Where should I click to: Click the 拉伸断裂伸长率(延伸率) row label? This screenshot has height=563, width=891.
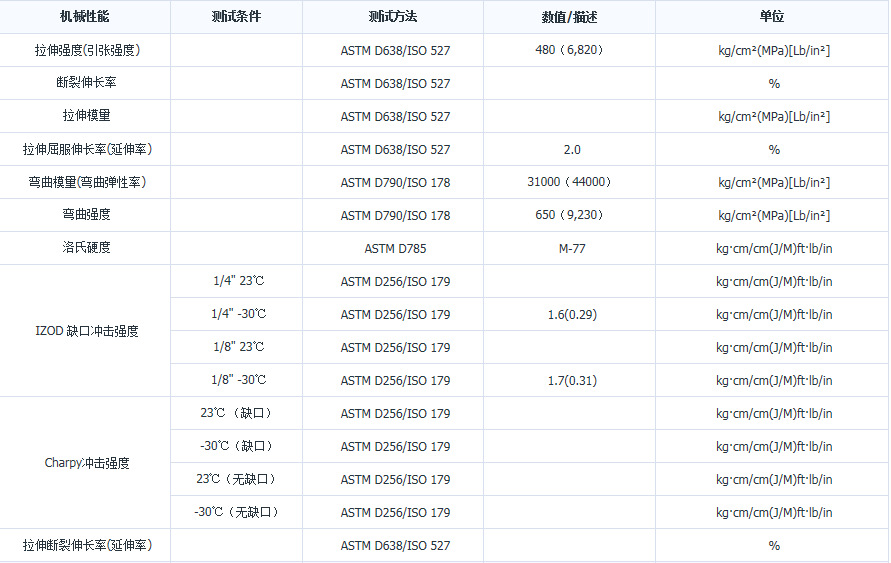point(86,545)
